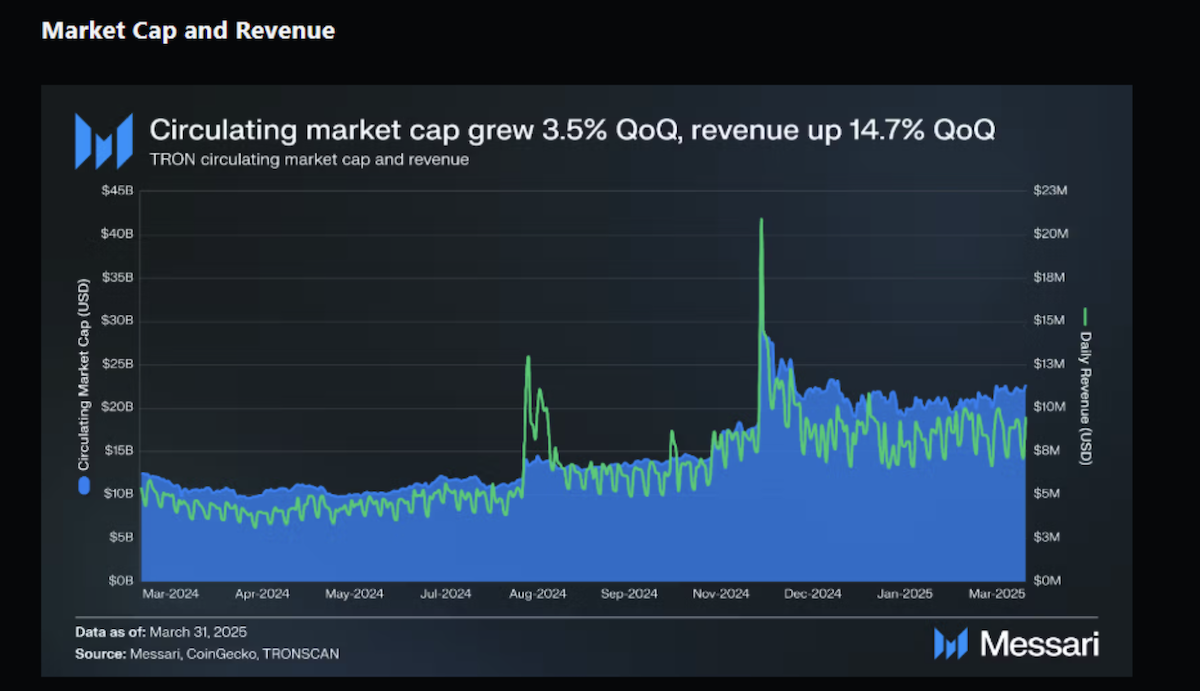Click the blue Circulating Market Cap legend marker
This screenshot has height=691, width=1200.
pyautogui.click(x=84, y=486)
